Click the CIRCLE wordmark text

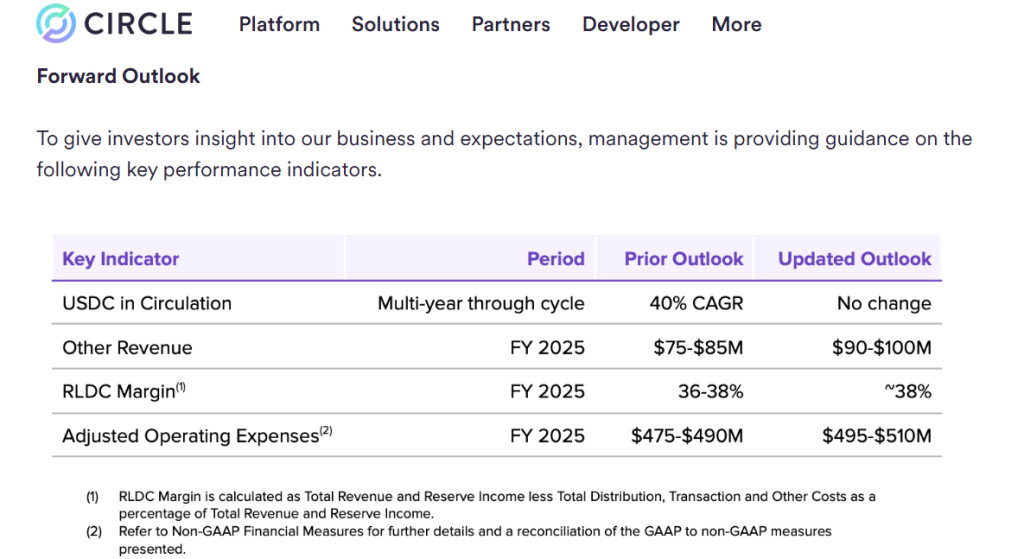[x=138, y=24]
